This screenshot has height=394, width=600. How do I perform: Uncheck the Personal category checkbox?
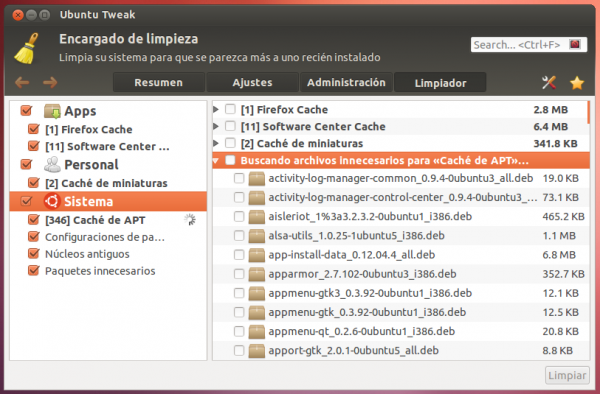coord(26,164)
